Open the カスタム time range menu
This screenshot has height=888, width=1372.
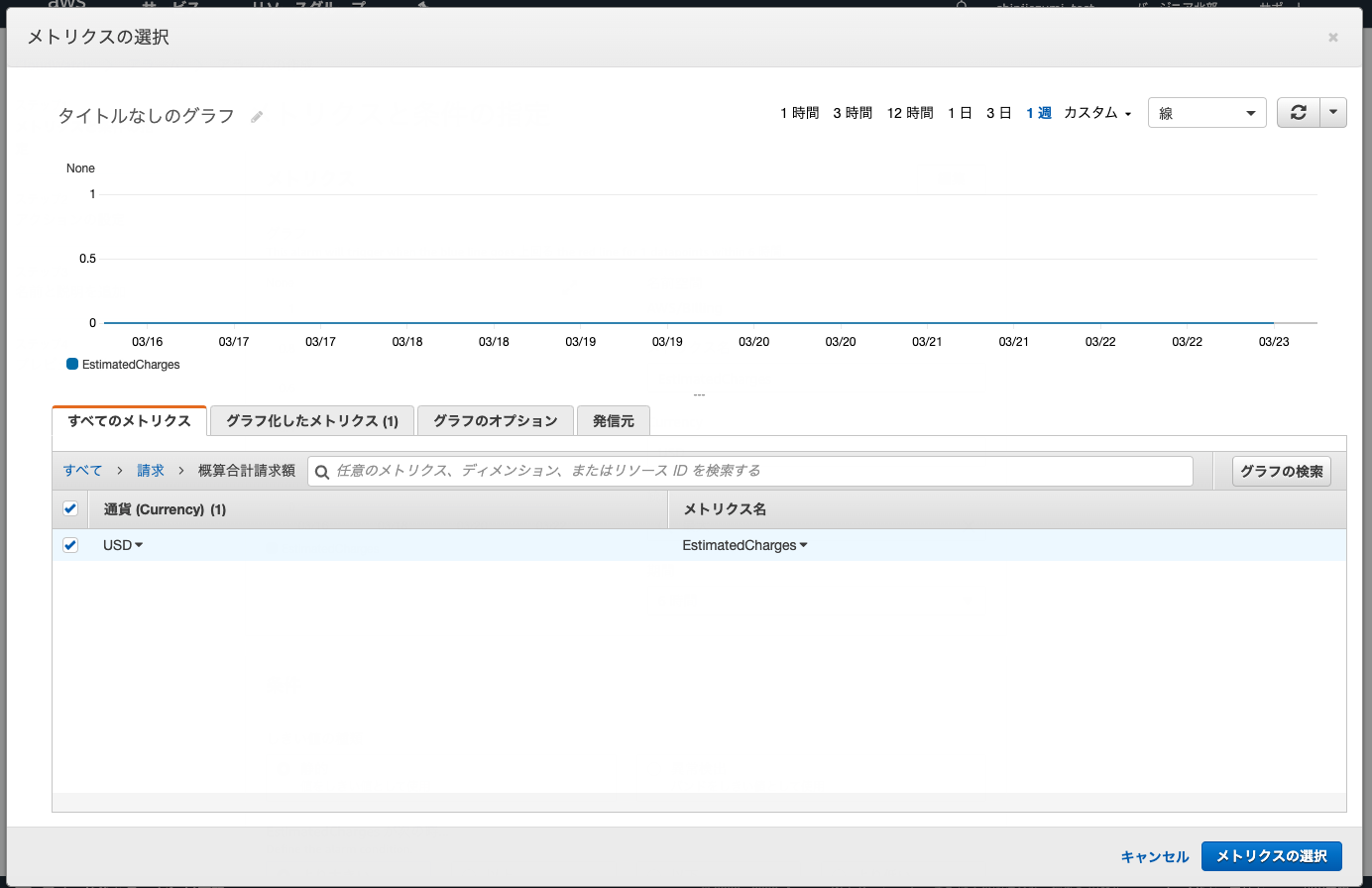tap(1096, 113)
